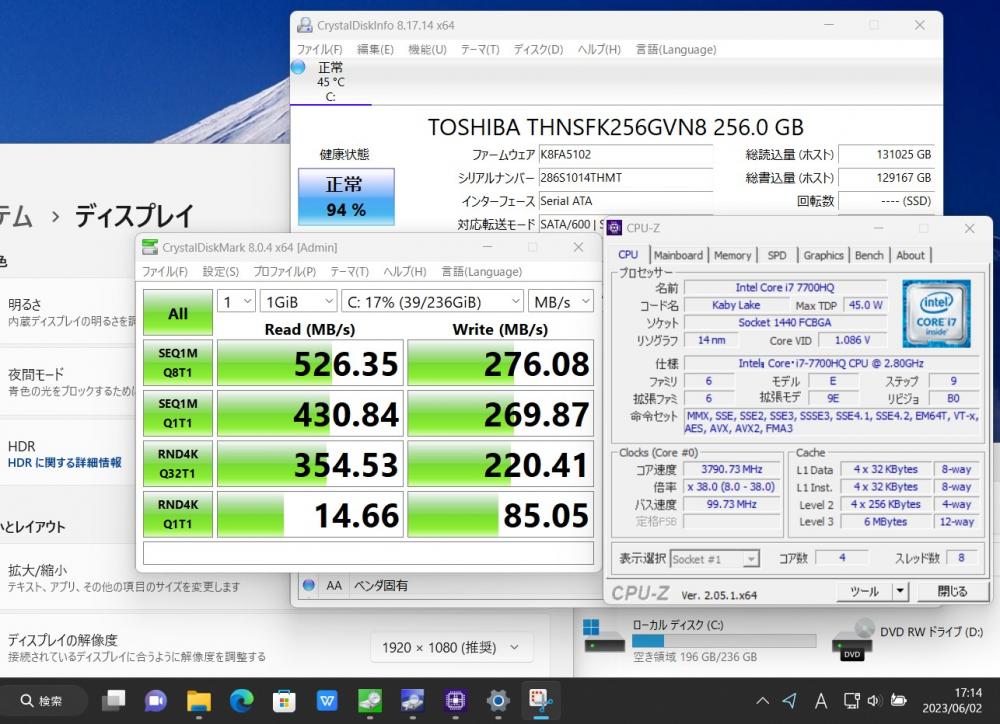Open Microsoft Store from the taskbar

[x=284, y=700]
